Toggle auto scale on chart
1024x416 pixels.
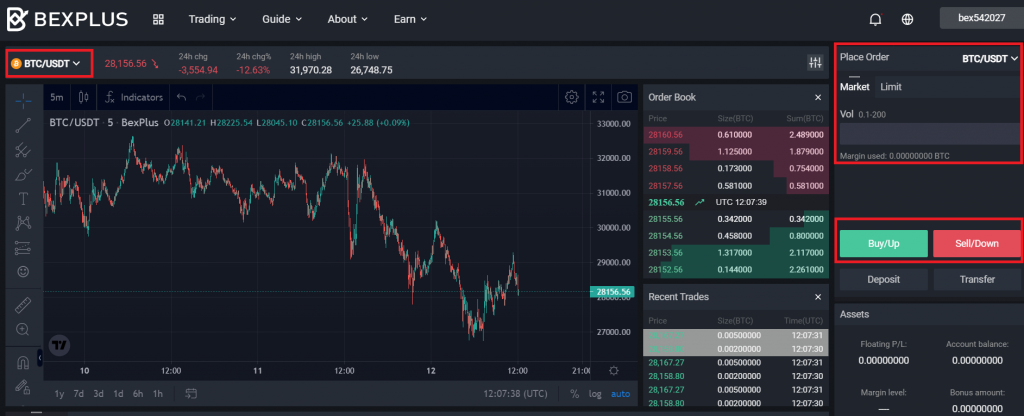click(620, 394)
